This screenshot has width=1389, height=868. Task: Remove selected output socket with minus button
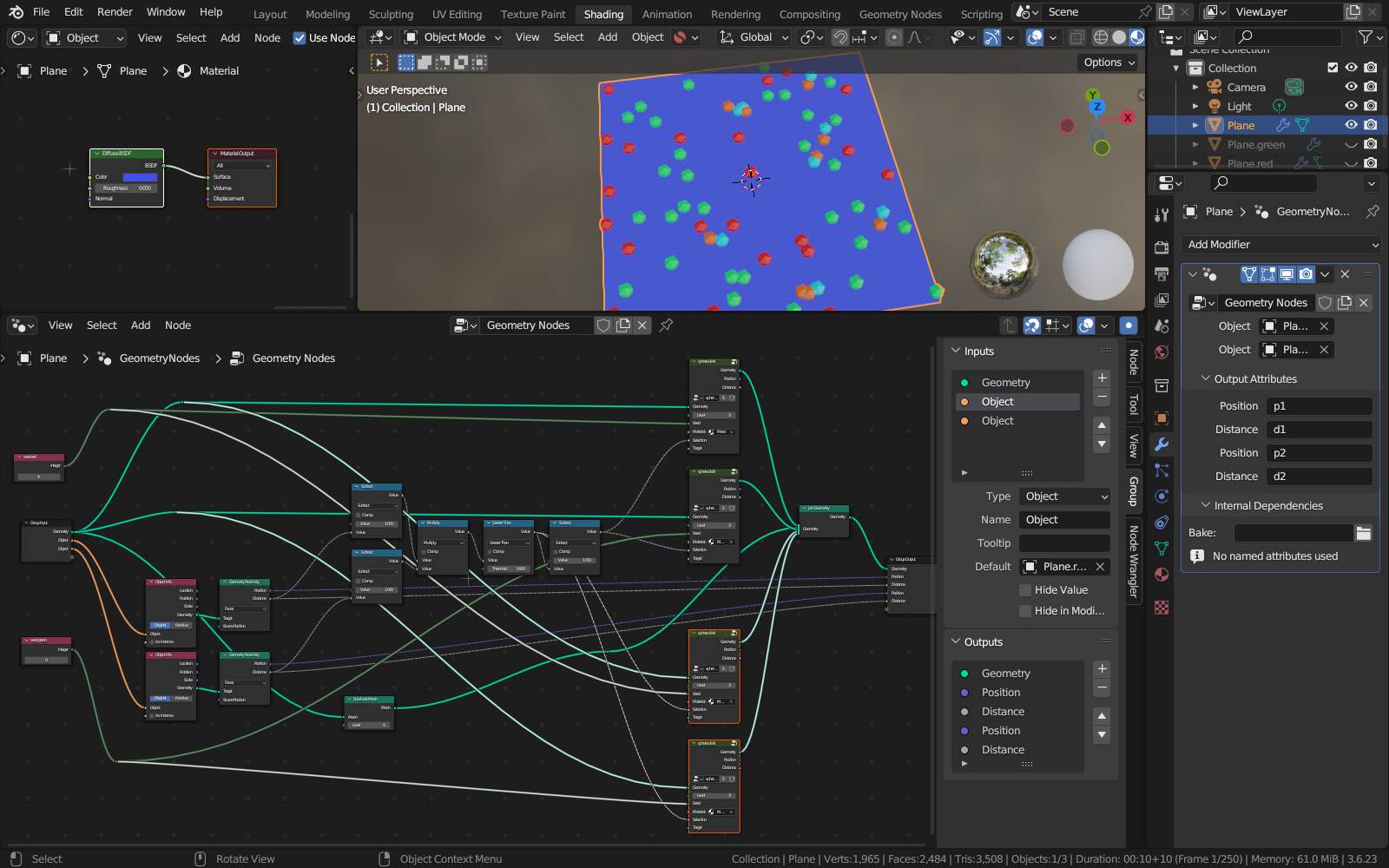tap(1102, 688)
